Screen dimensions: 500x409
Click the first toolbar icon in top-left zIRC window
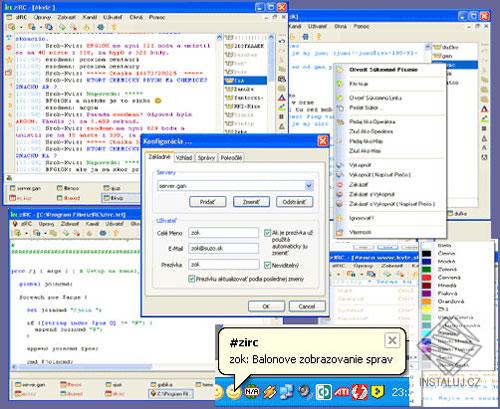click(x=12, y=27)
